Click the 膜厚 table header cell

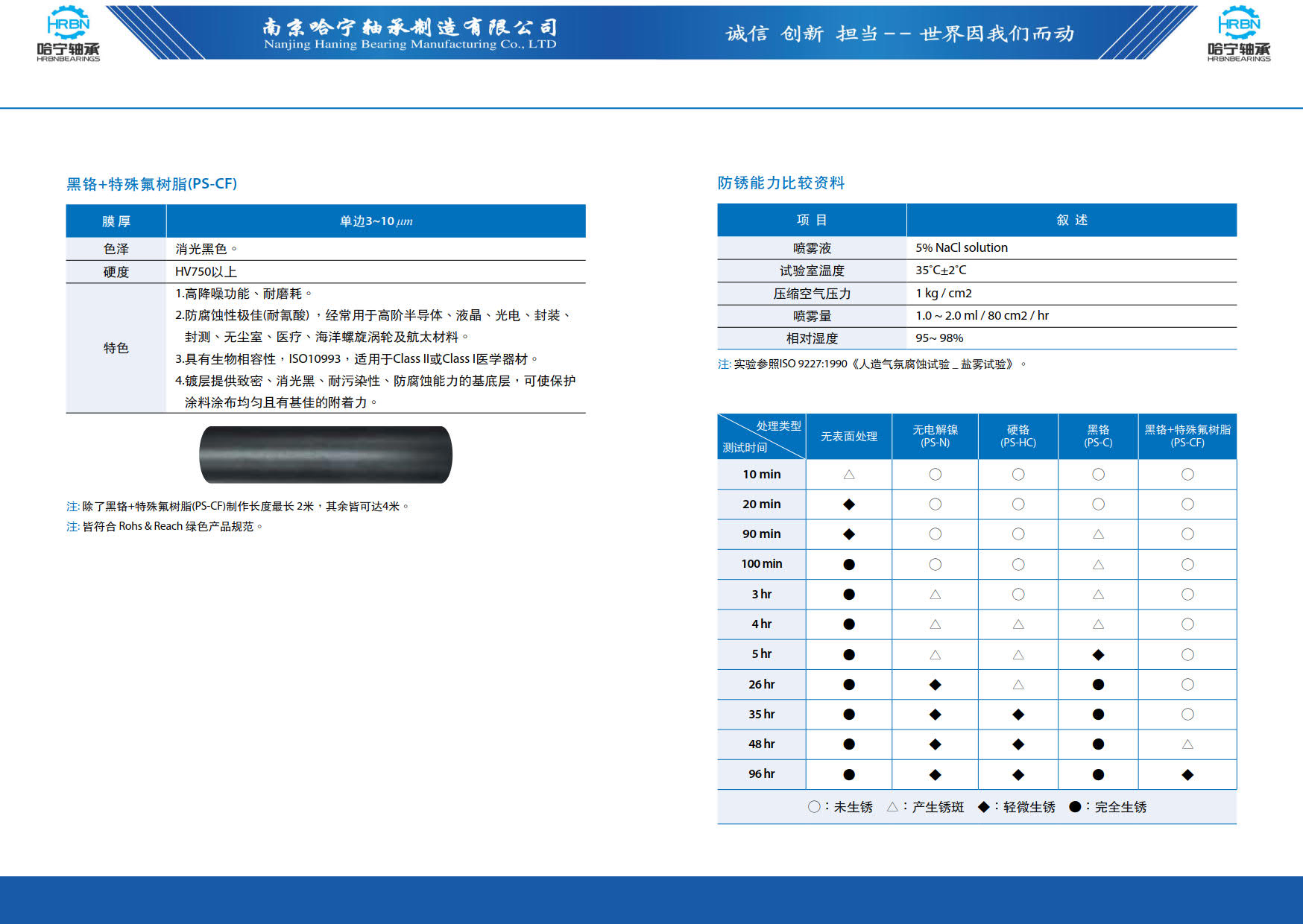(x=116, y=221)
